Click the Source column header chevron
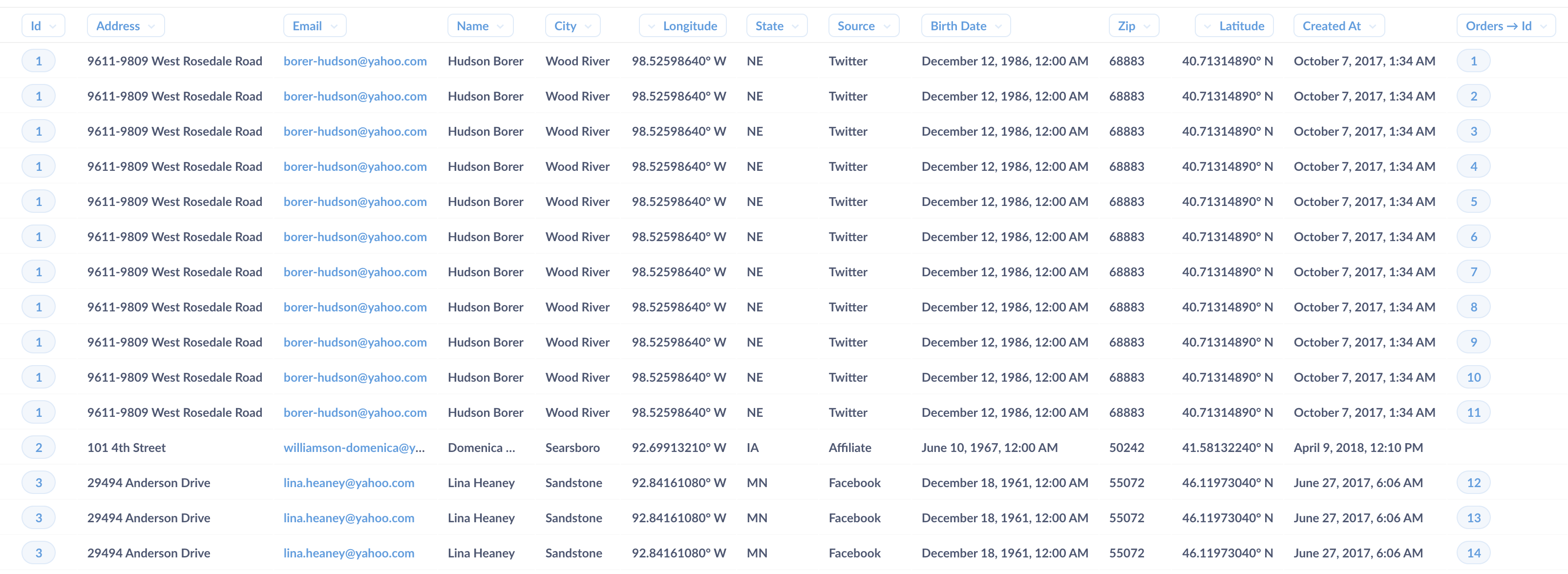1568x574 pixels. [886, 26]
